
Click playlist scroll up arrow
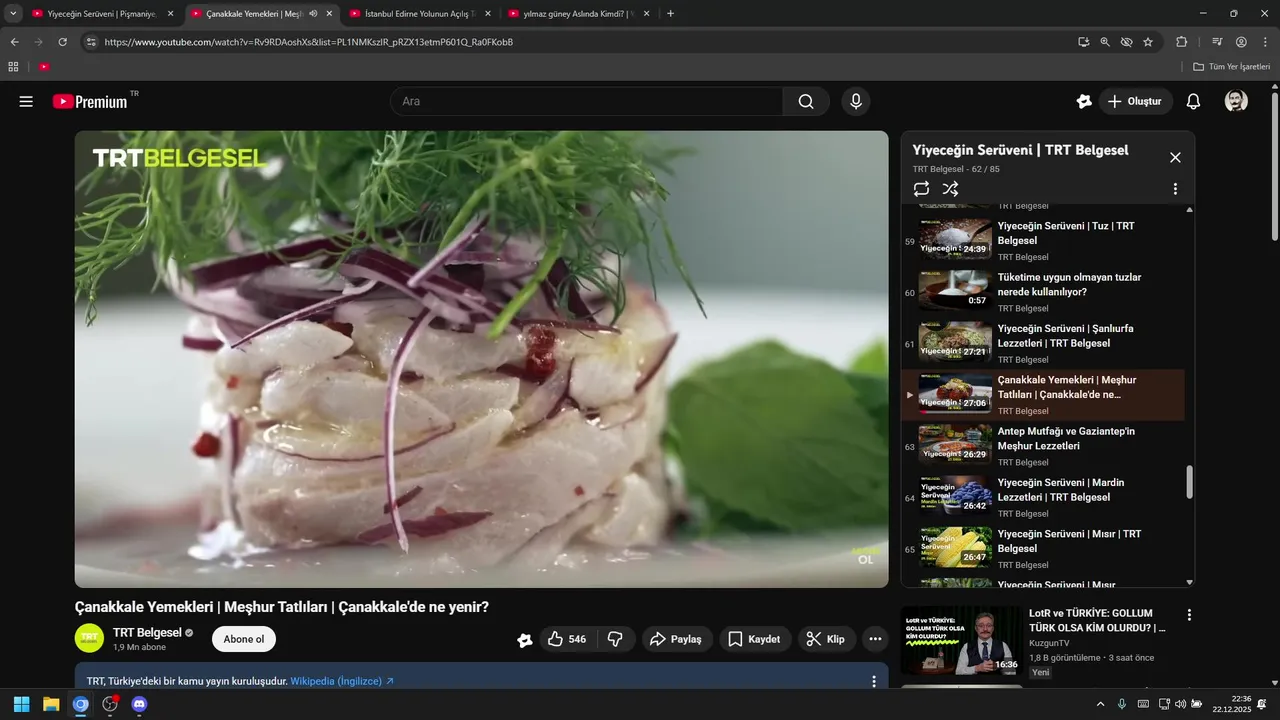click(x=1189, y=210)
